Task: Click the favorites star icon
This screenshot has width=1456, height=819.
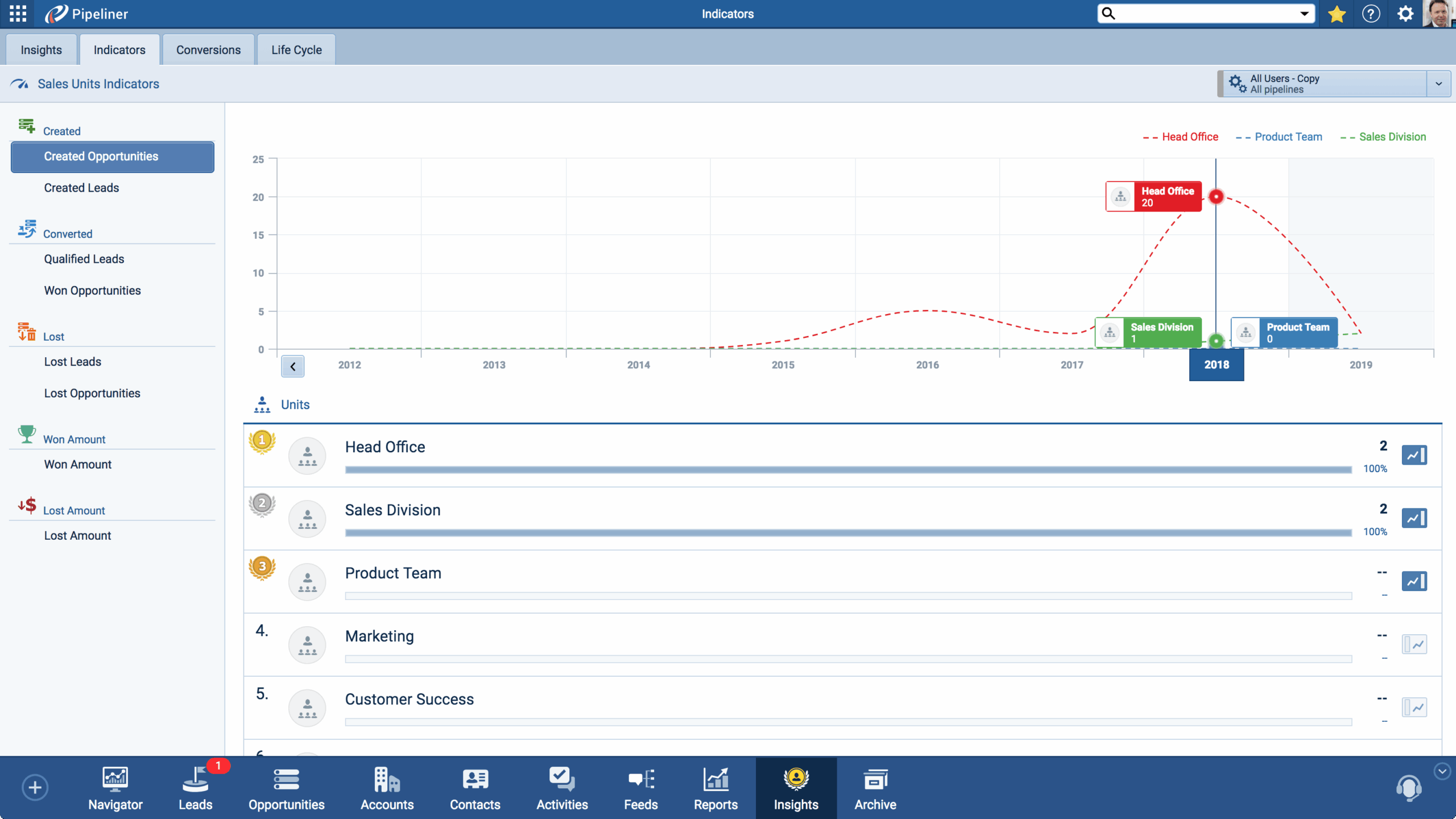Action: coord(1337,14)
